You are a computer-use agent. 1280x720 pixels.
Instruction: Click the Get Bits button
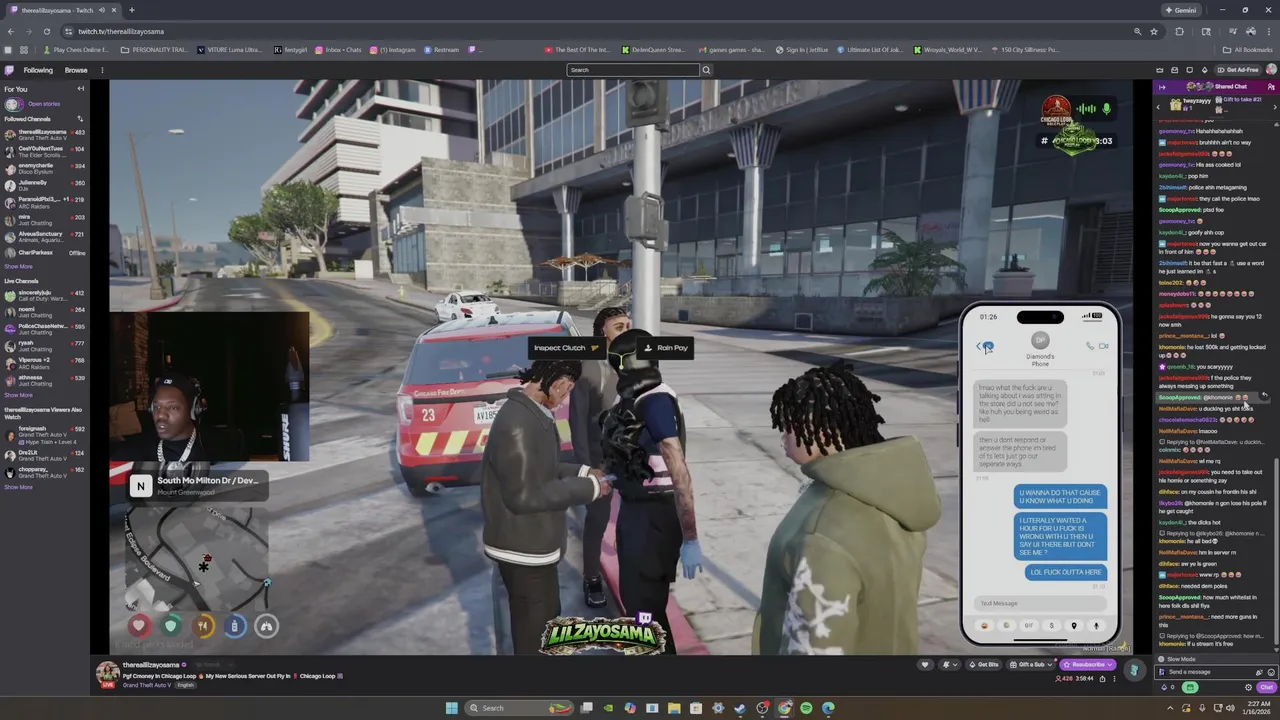983,665
